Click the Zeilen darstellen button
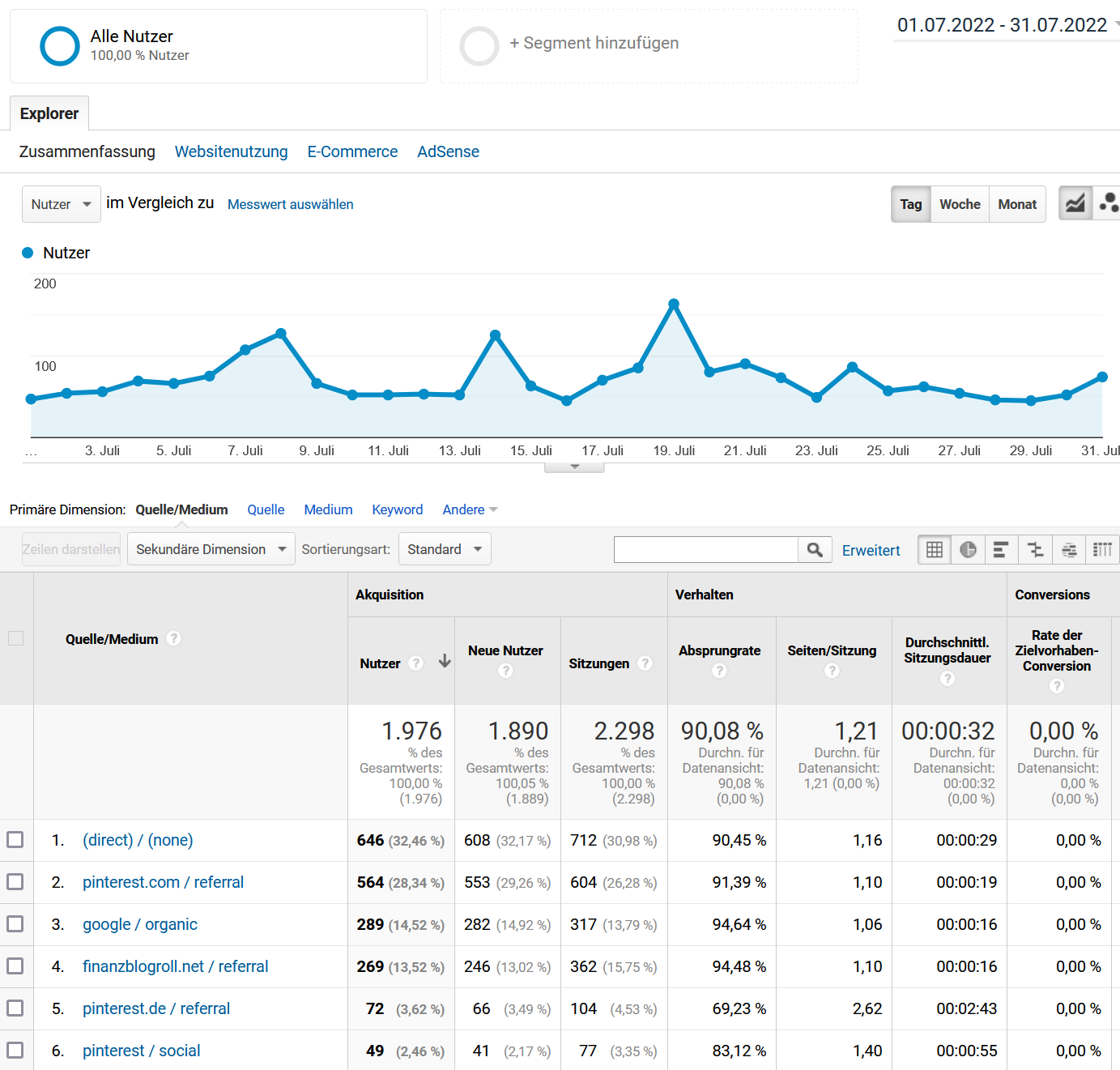The image size is (1120, 1070). point(71,549)
